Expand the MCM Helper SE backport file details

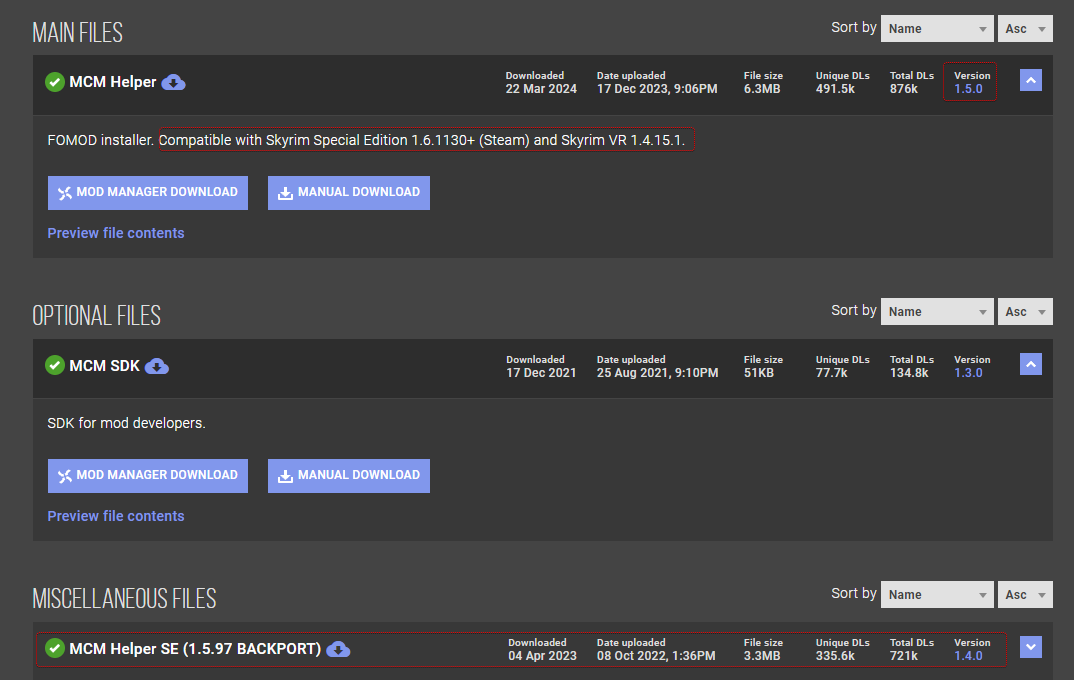1031,647
